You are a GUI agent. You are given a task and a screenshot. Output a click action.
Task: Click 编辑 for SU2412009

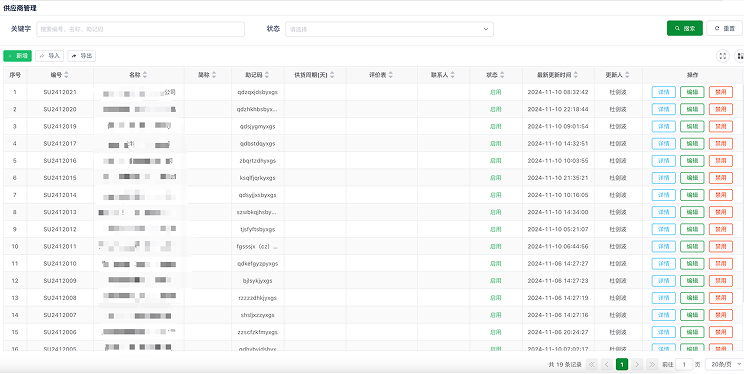click(692, 280)
